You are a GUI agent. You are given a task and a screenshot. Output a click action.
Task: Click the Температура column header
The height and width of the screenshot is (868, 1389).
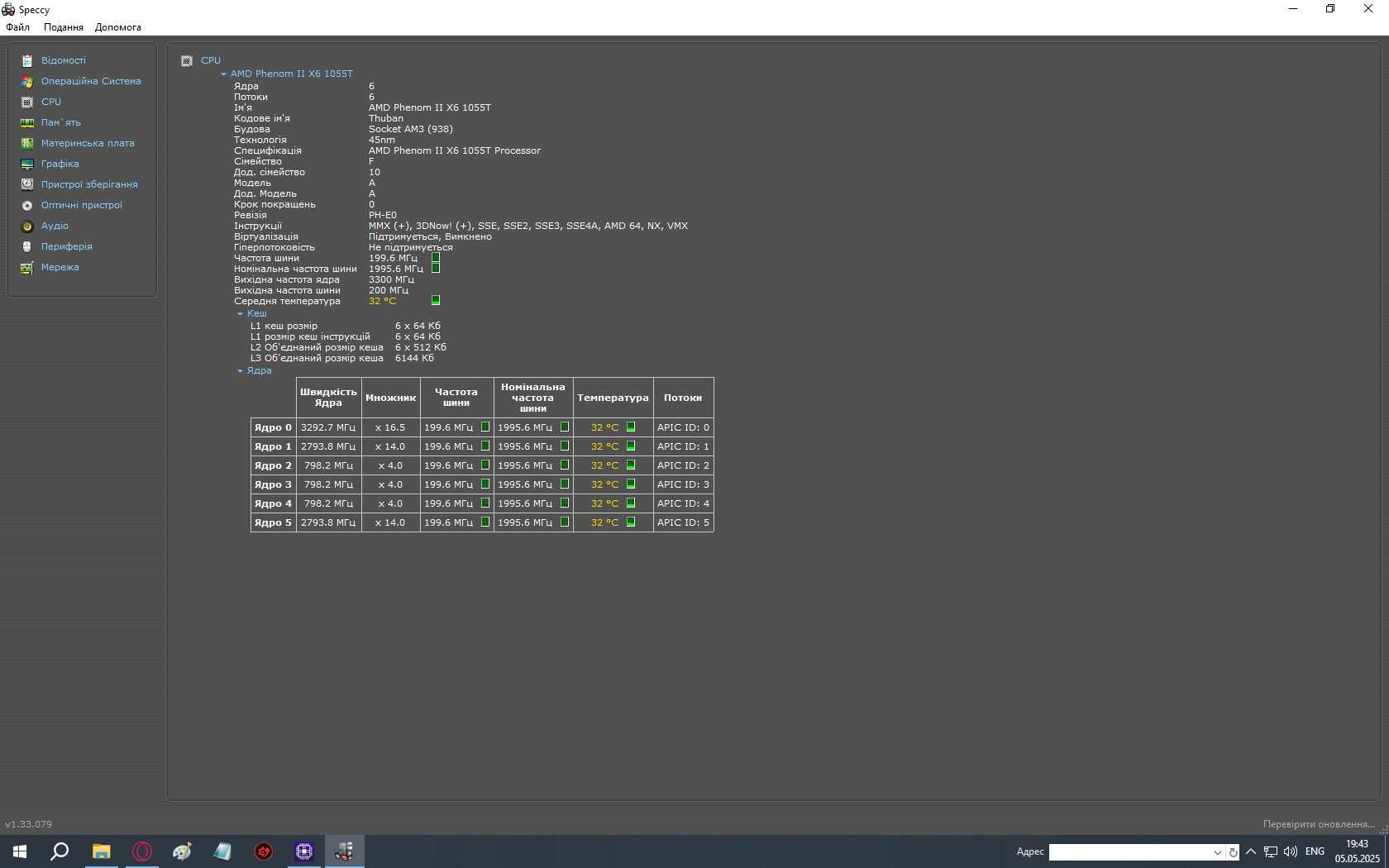click(613, 398)
